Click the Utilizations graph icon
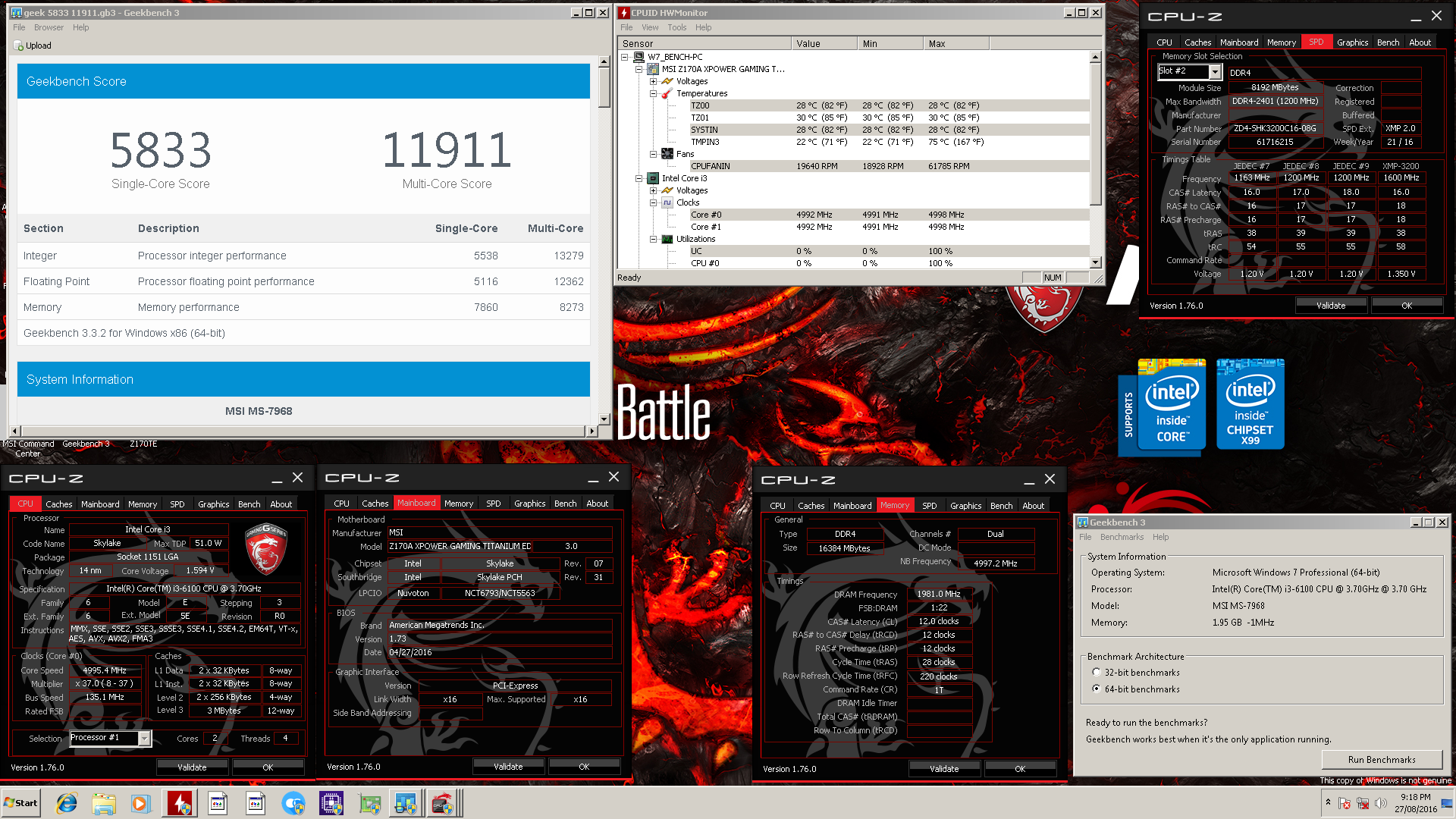Viewport: 1456px width, 819px height. click(667, 239)
